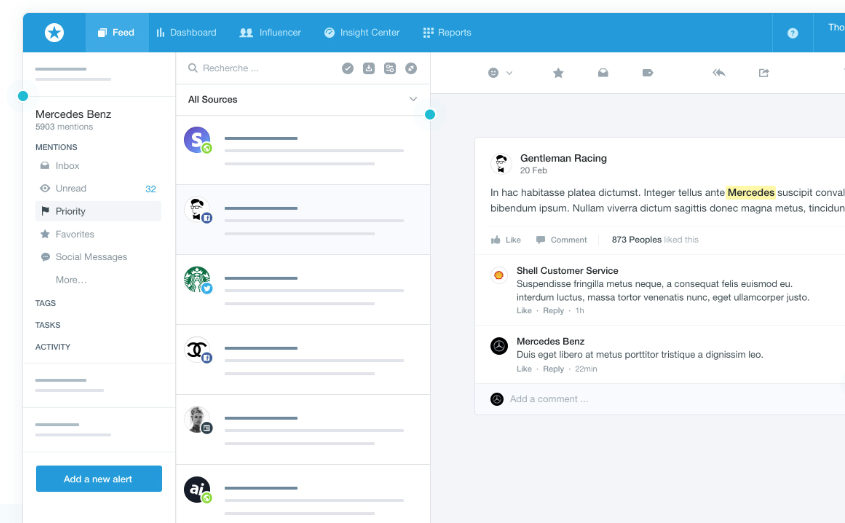The image size is (845, 523).
Task: Click the Mercedes Benz alert title
Action: click(x=73, y=114)
